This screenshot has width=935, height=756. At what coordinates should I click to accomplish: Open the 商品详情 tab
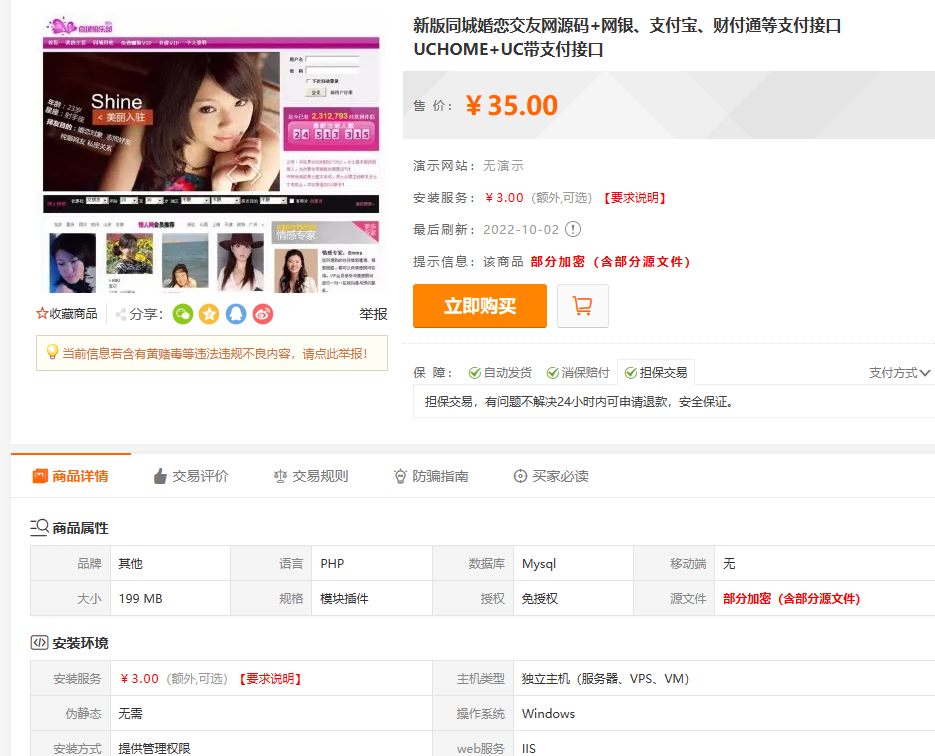pyautogui.click(x=71, y=476)
